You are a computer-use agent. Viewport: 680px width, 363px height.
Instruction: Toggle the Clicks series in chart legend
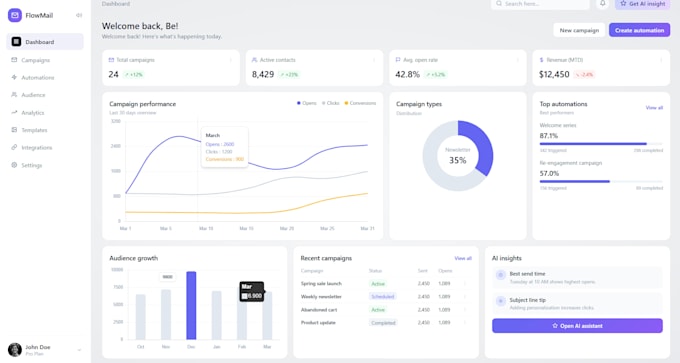(x=330, y=103)
